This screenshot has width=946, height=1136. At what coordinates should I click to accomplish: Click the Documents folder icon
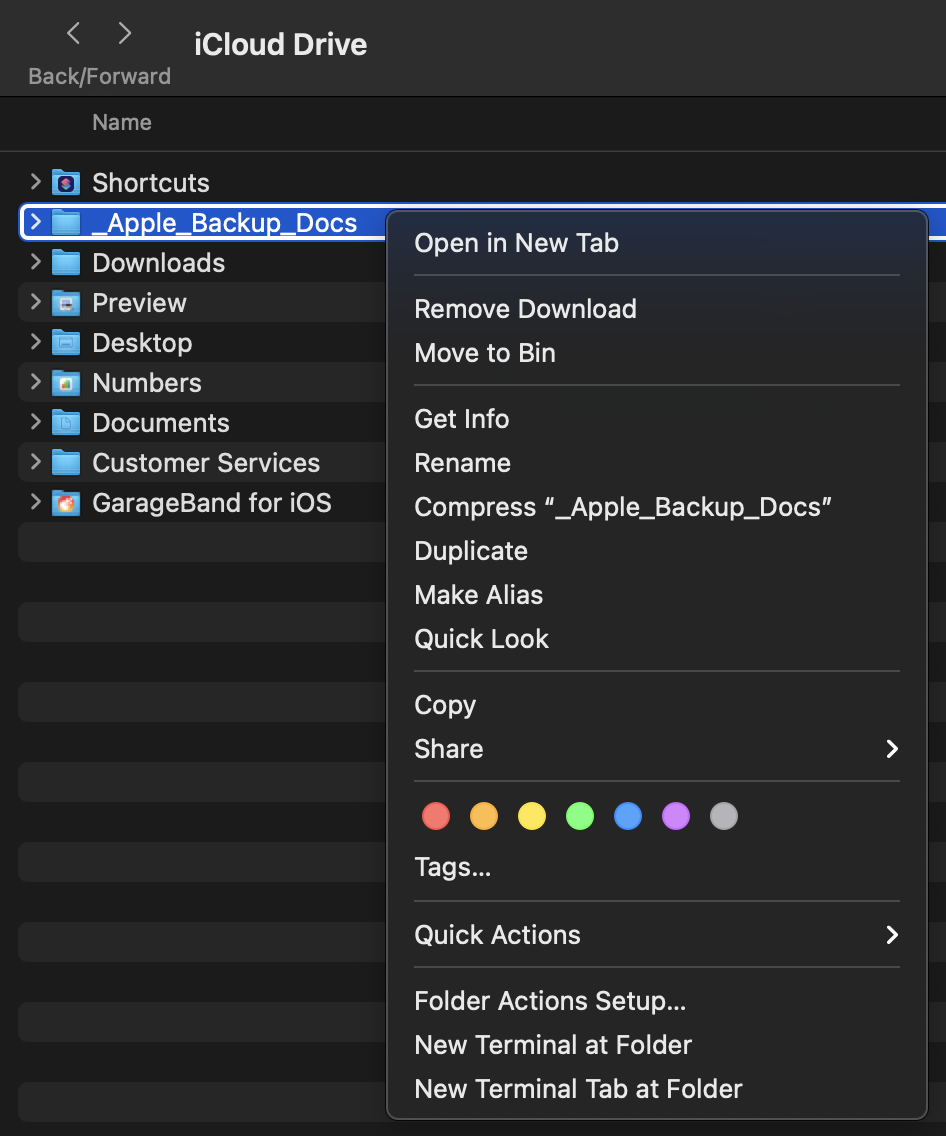point(66,423)
